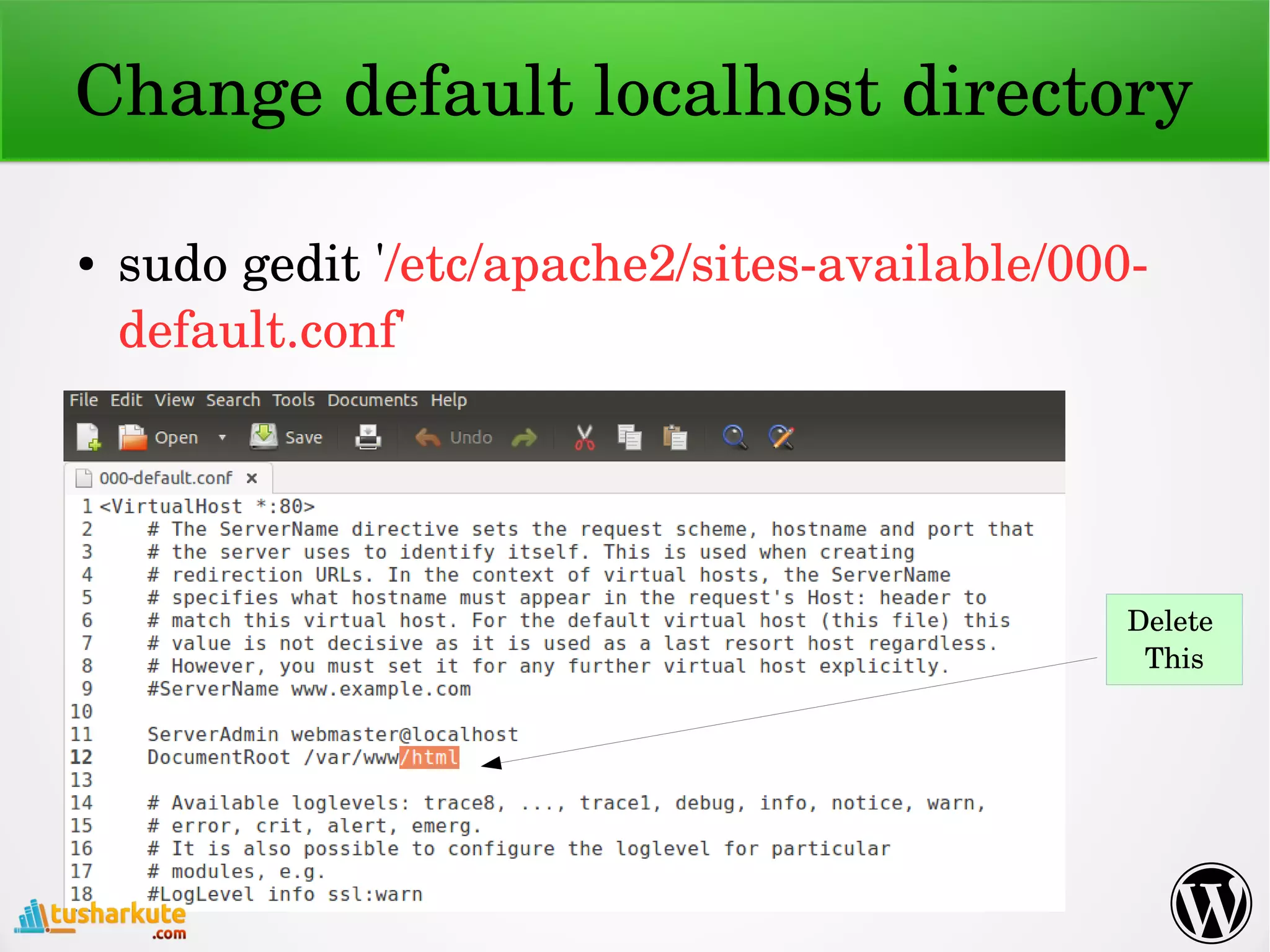1270x952 pixels.
Task: Open the Search menu
Action: click(233, 400)
